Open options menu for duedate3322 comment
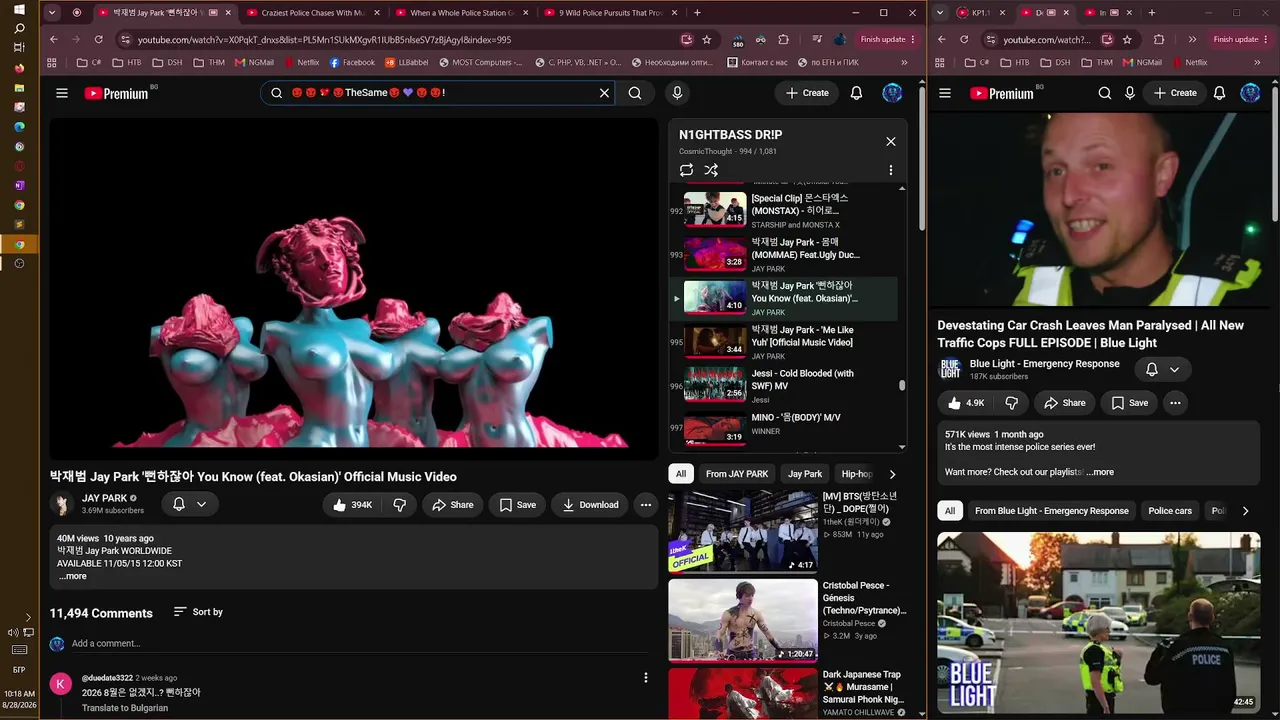Image resolution: width=1280 pixels, height=720 pixels. (646, 678)
